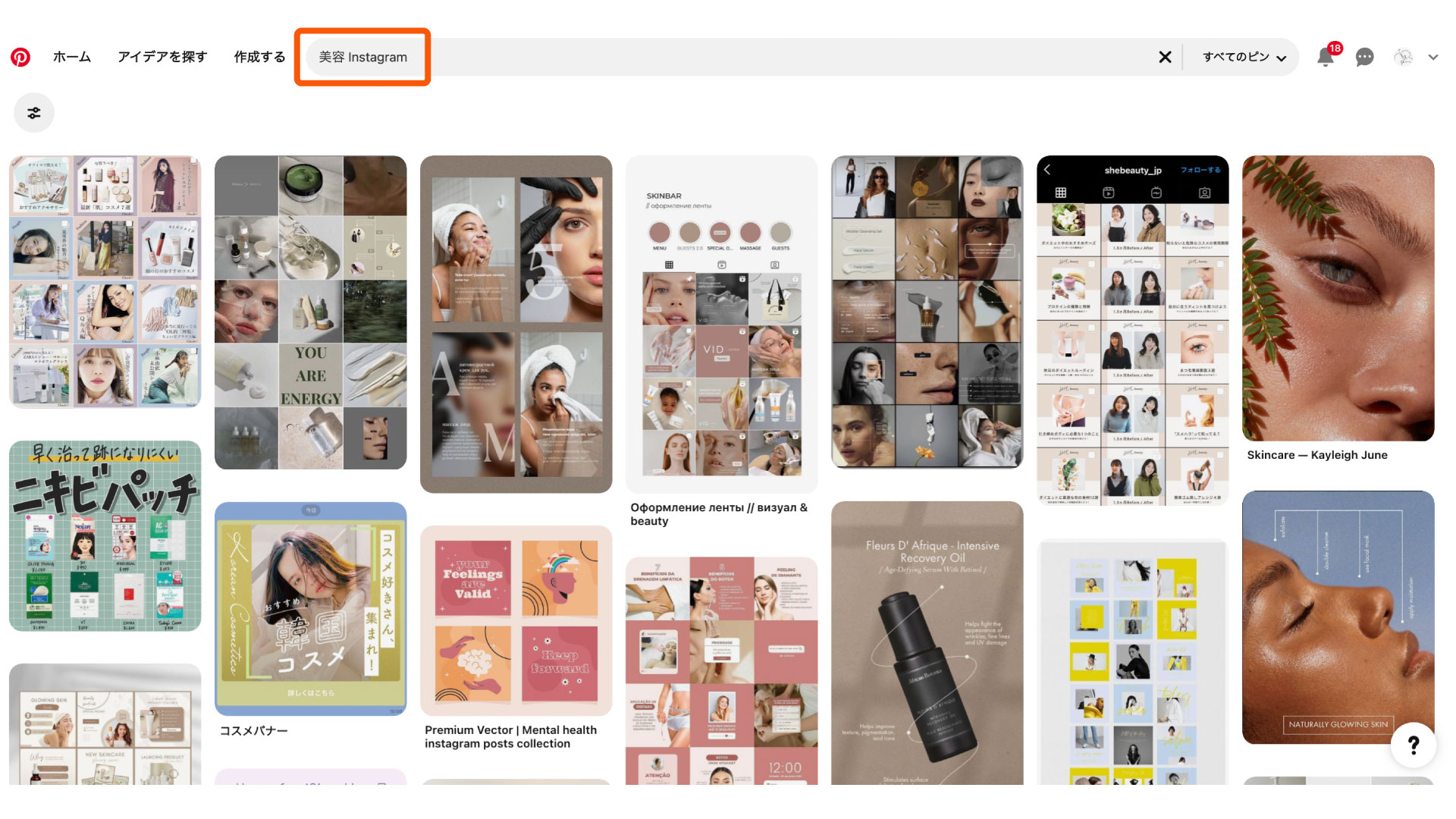Open the 作成する menu
Screen dimensions: 1456x819
tap(259, 57)
